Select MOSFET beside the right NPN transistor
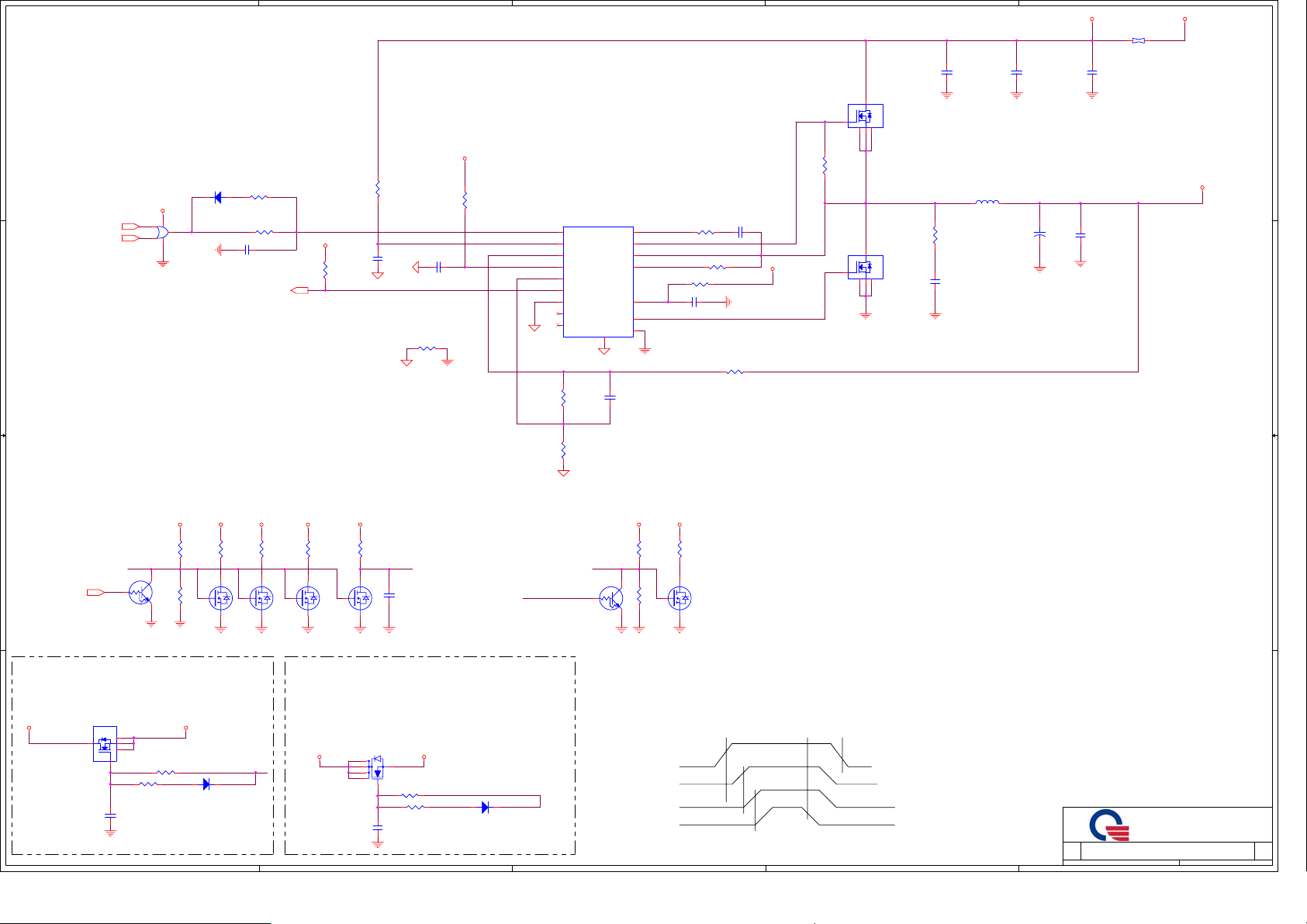This screenshot has height=924, width=1307. click(679, 598)
